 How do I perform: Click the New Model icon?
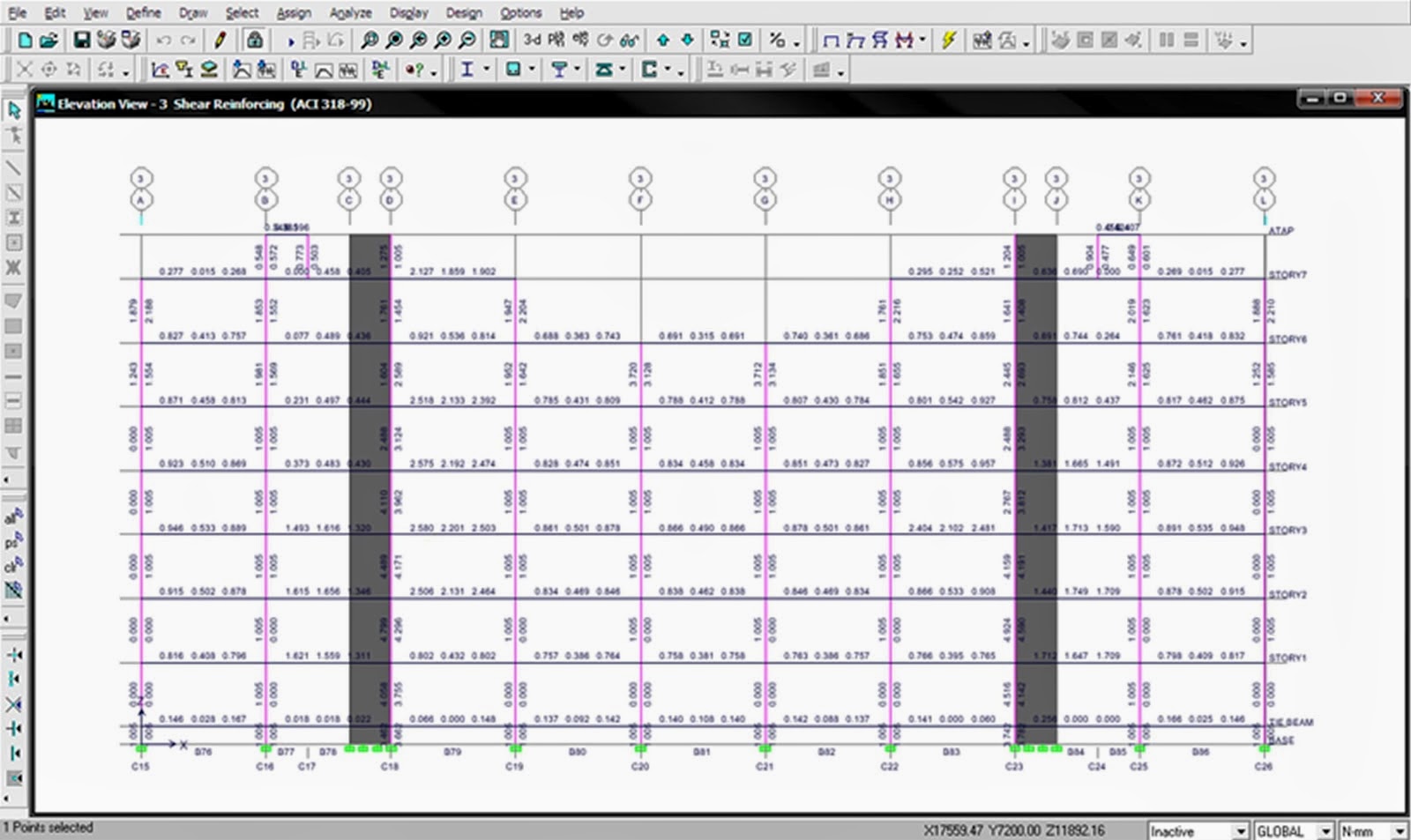click(25, 41)
